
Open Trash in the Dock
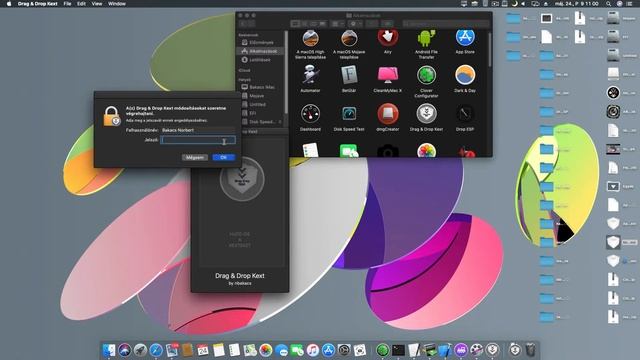tap(530, 350)
